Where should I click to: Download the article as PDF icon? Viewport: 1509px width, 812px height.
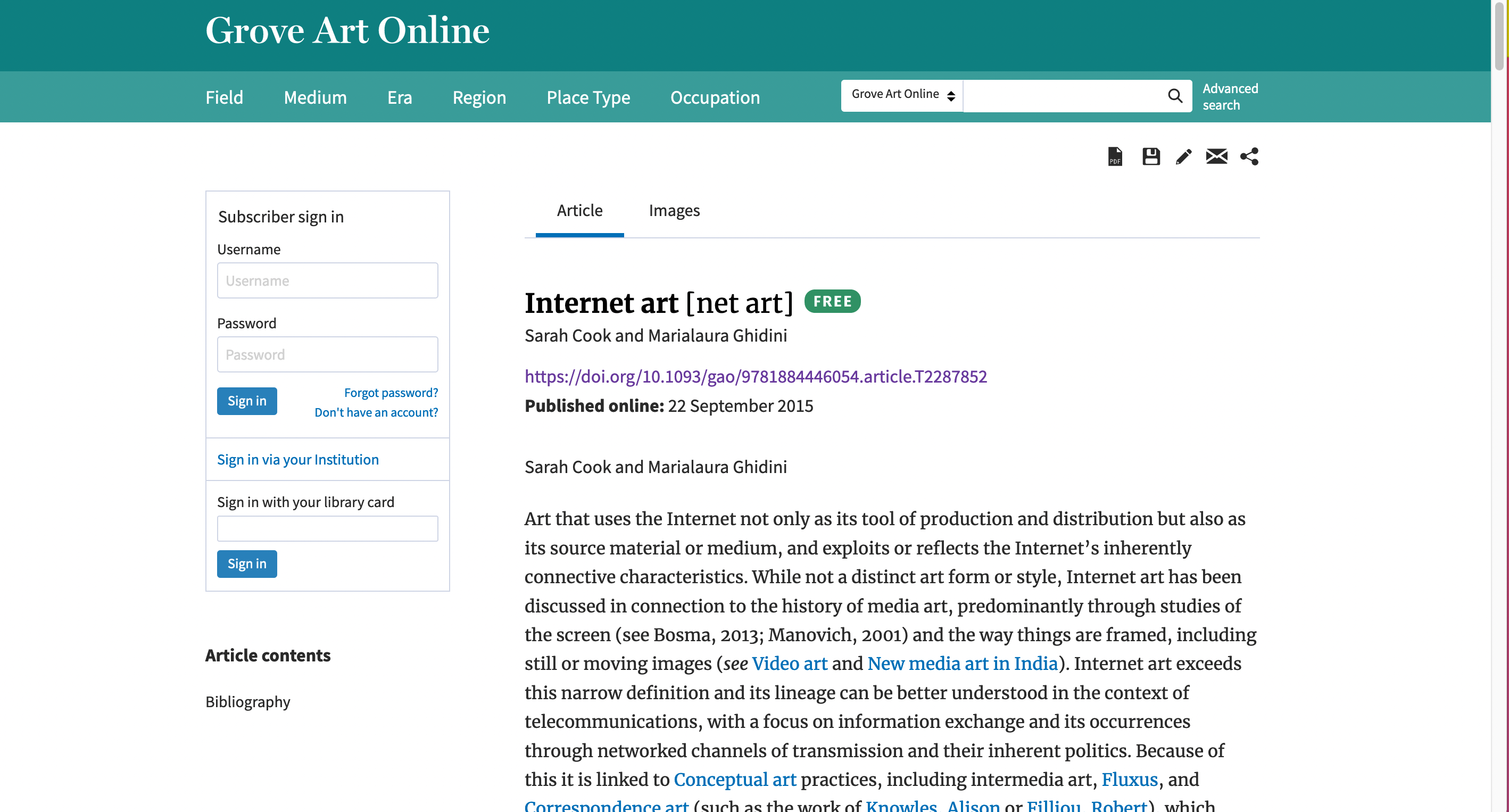(1115, 156)
